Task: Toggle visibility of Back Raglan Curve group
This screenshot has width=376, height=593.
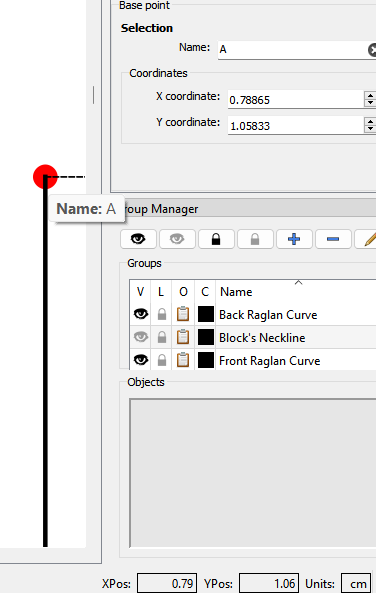Action: tap(141, 314)
